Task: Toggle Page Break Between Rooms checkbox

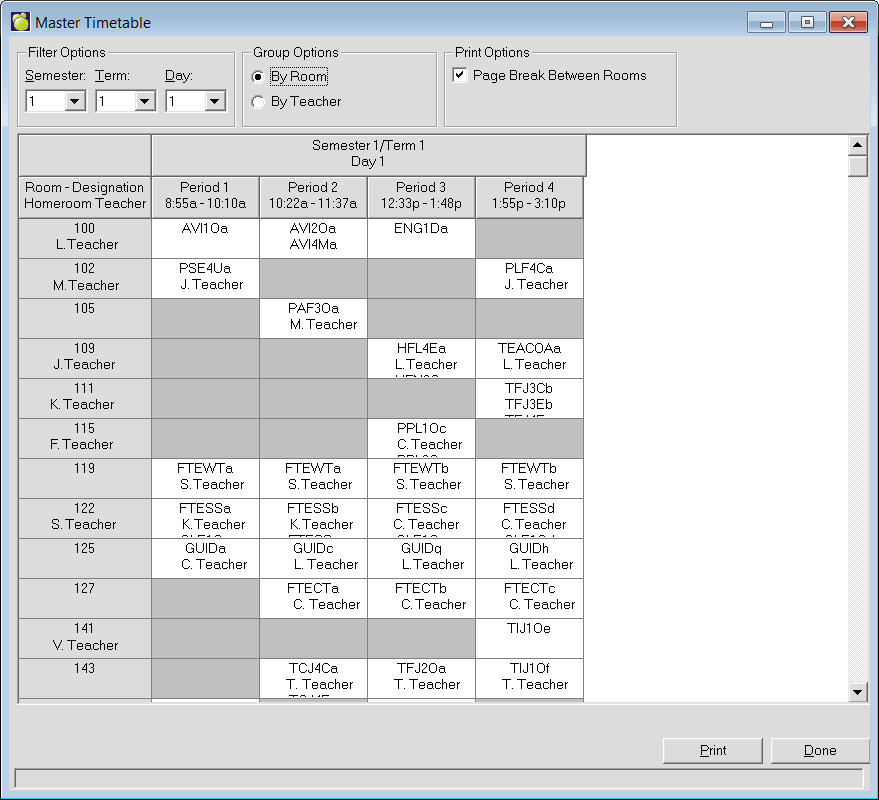Action: pos(460,76)
